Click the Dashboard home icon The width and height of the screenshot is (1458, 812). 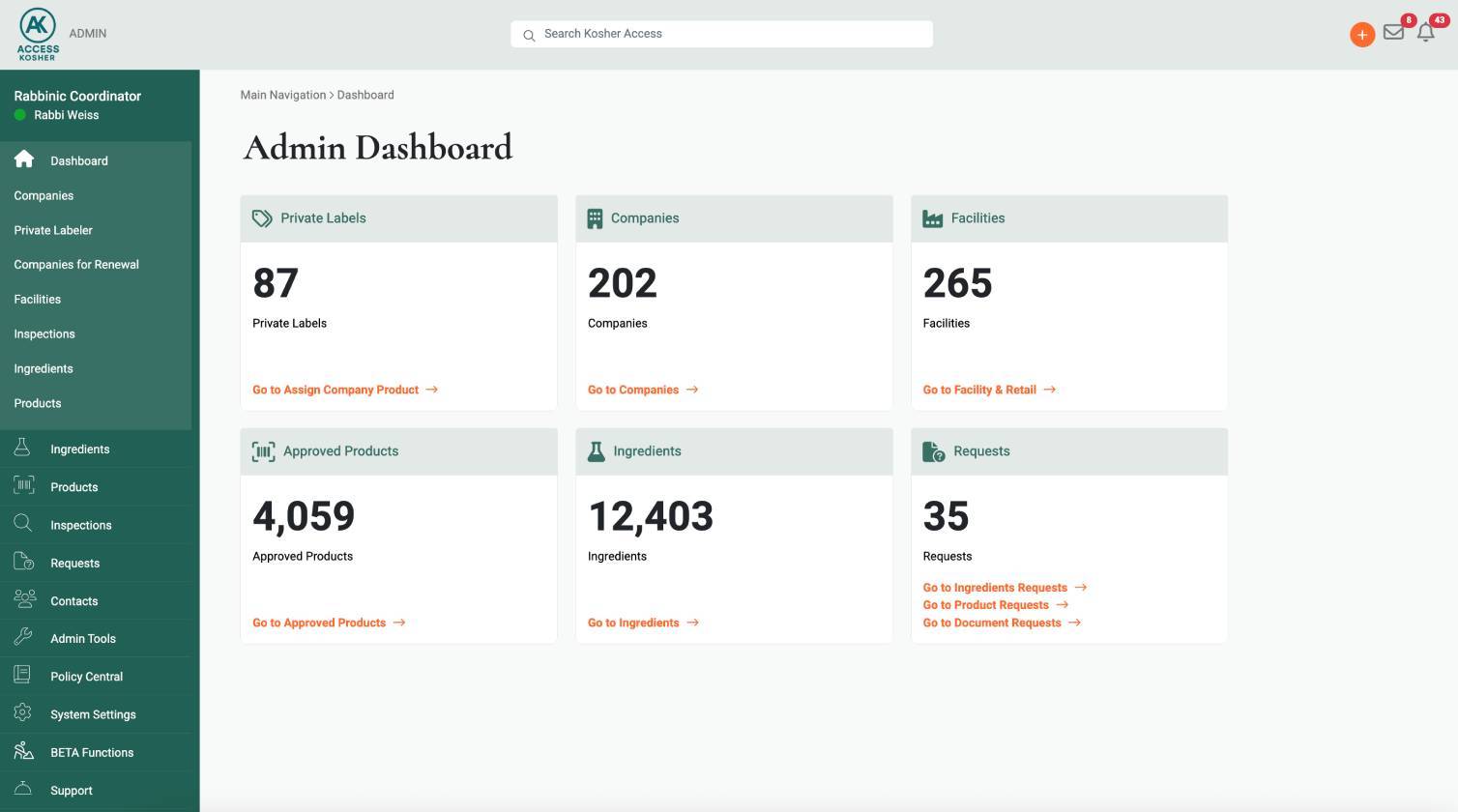(x=23, y=159)
